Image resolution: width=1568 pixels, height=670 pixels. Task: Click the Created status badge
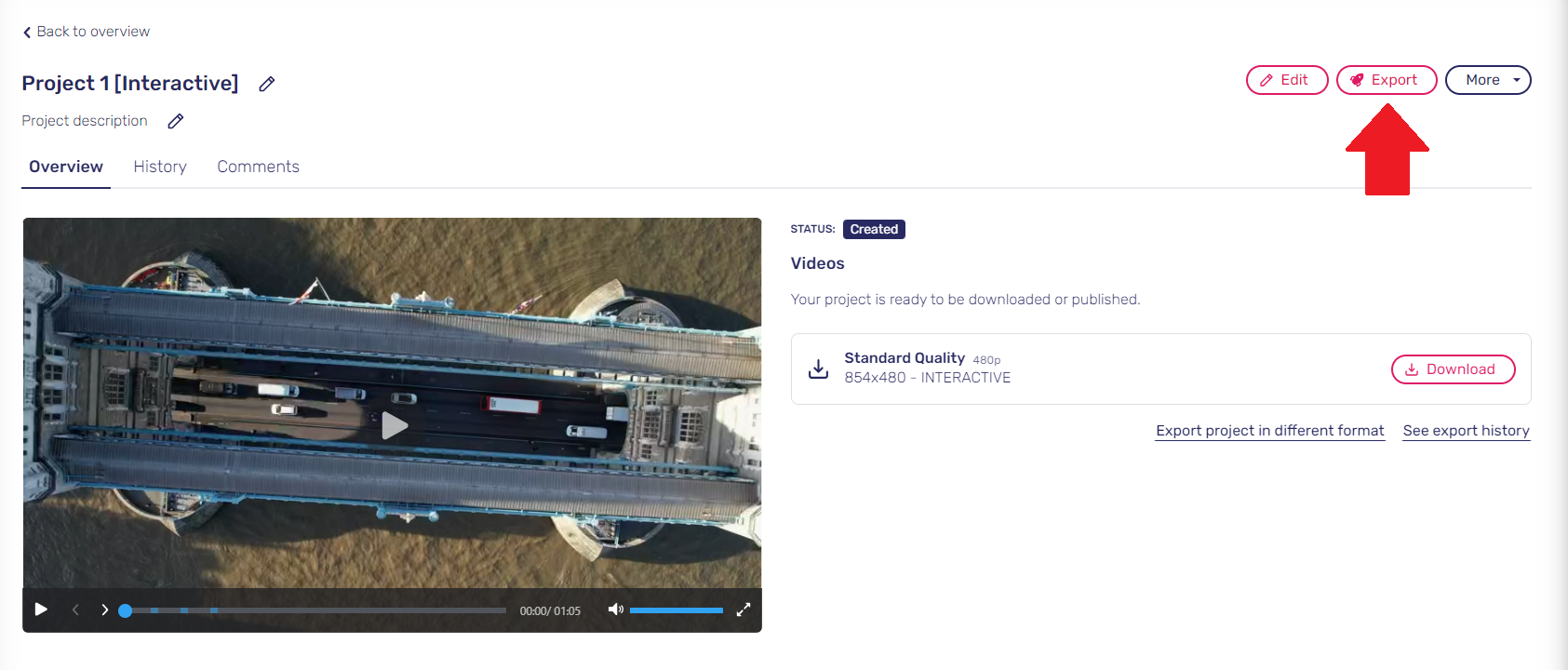(874, 229)
